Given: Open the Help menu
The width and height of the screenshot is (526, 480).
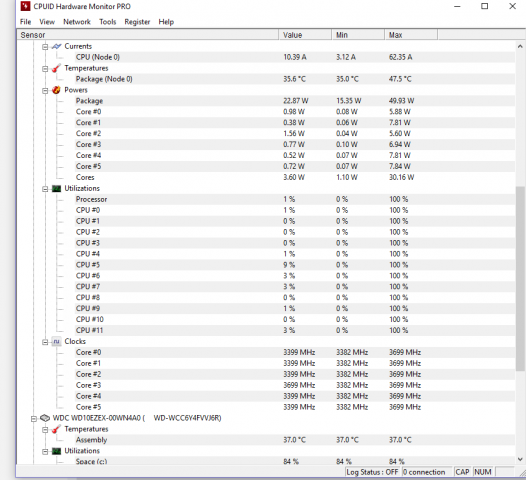Looking at the screenshot, I should [166, 22].
